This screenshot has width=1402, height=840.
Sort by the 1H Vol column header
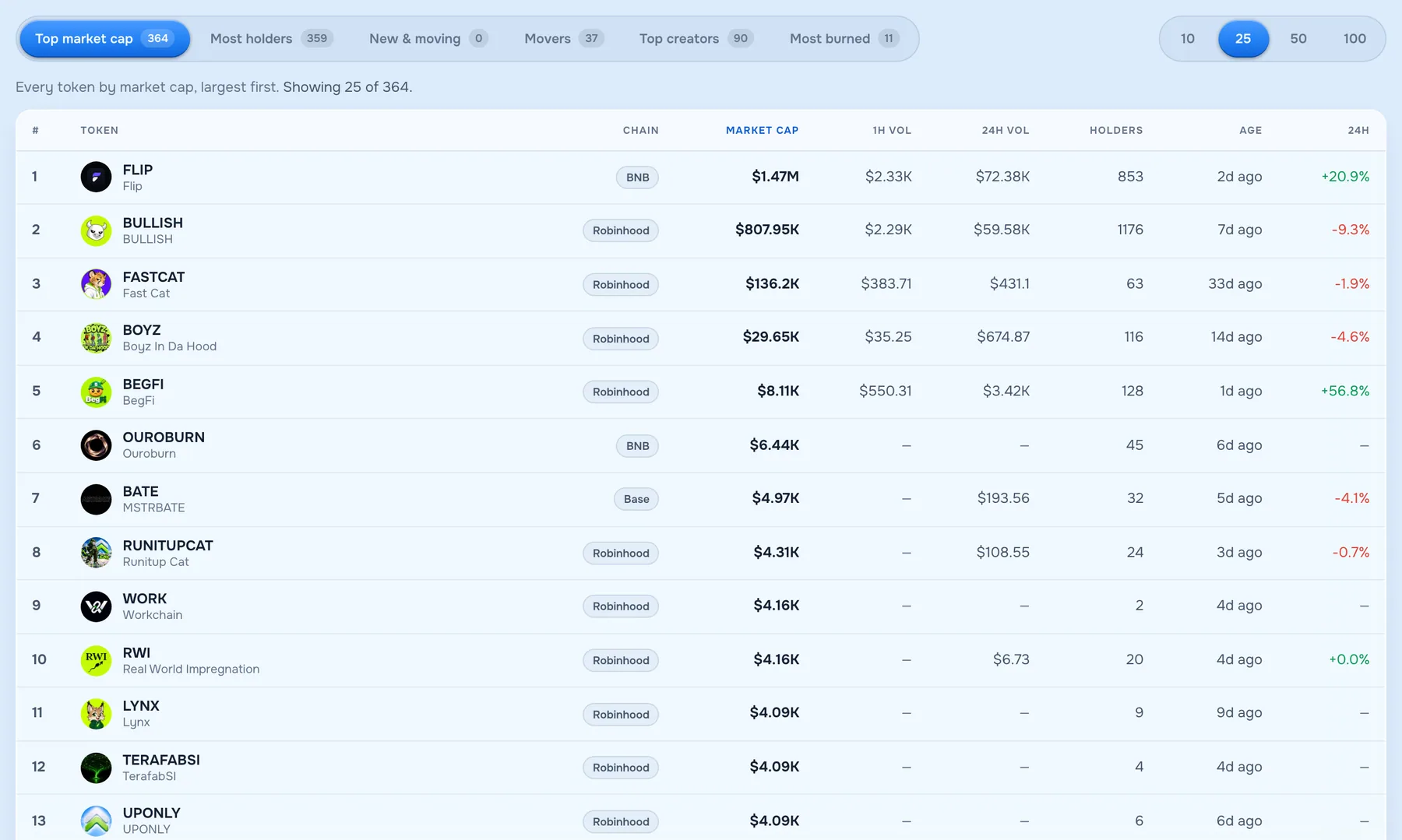coord(892,130)
